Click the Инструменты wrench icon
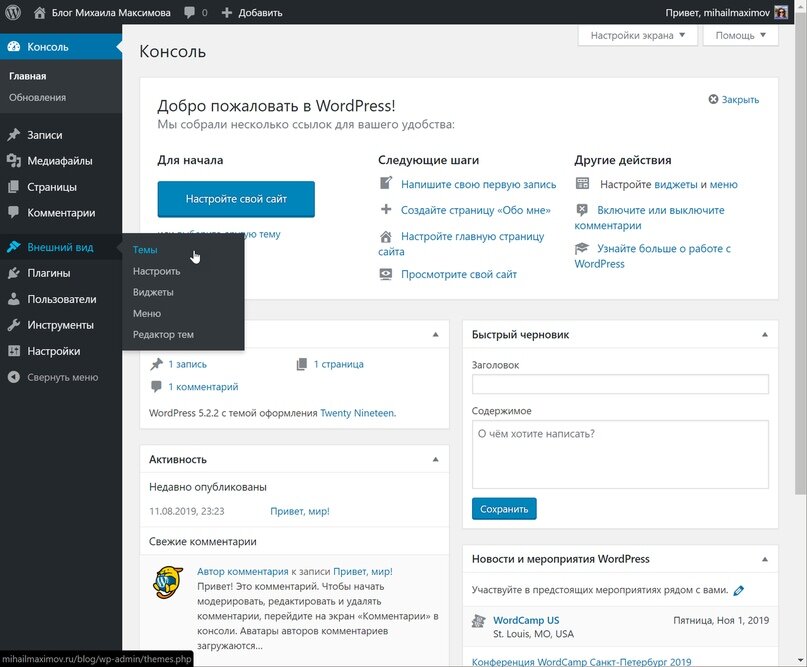The height and width of the screenshot is (667, 807). 14,325
